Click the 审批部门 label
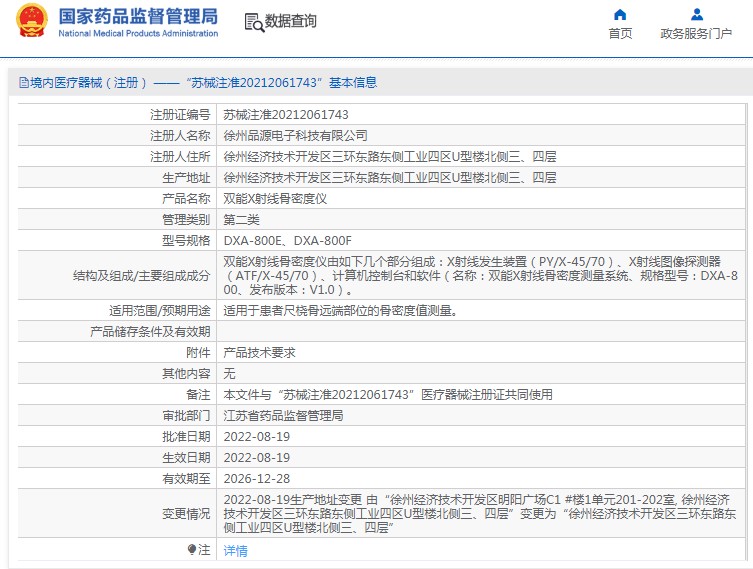The width and height of the screenshot is (753, 569). tap(186, 416)
